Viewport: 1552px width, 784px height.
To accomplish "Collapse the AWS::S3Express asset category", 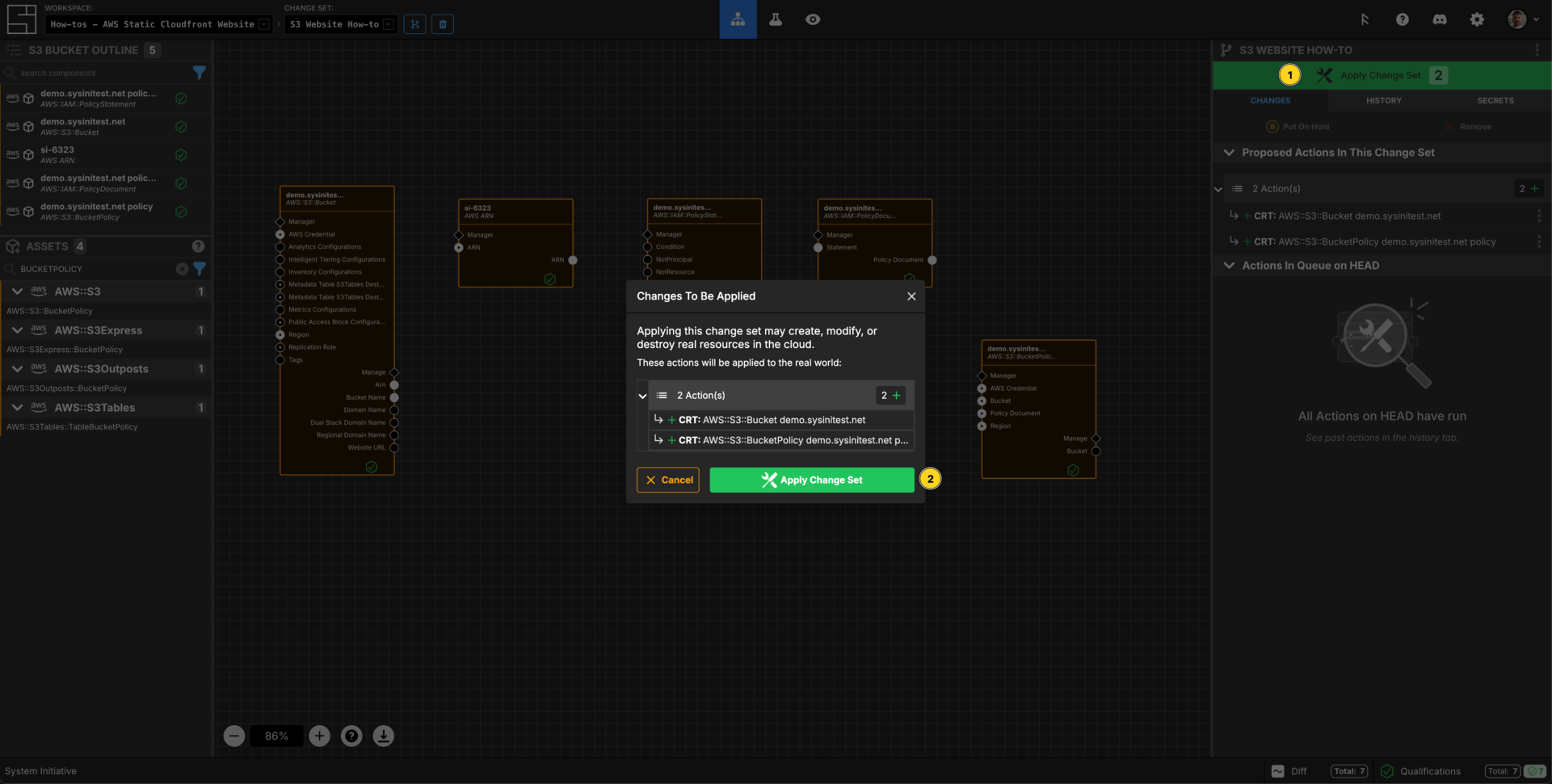I will 17,330.
